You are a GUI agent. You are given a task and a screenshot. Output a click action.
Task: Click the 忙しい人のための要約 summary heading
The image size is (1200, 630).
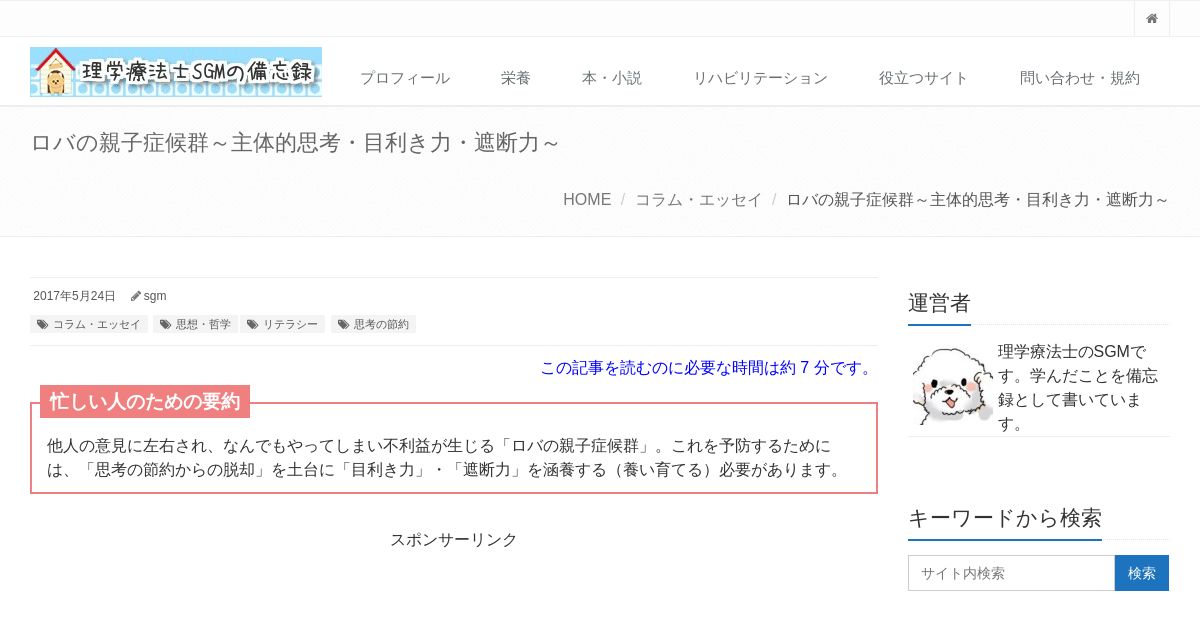pyautogui.click(x=145, y=401)
